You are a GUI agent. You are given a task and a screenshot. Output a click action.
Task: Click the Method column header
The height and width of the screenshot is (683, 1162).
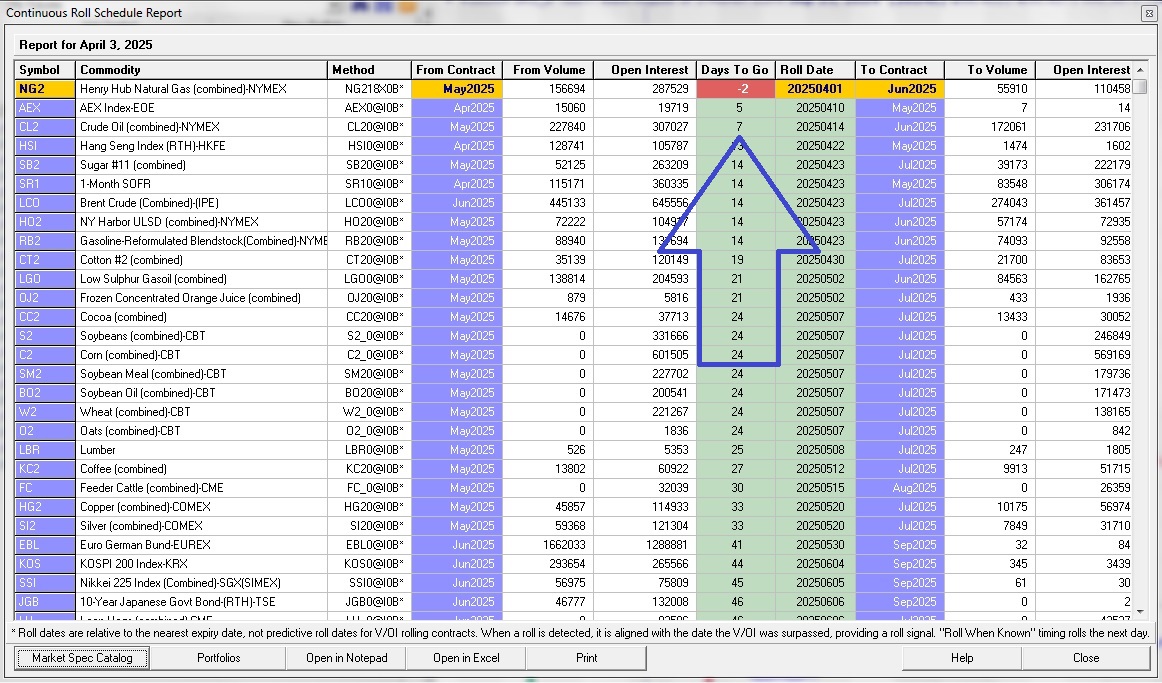coord(369,70)
